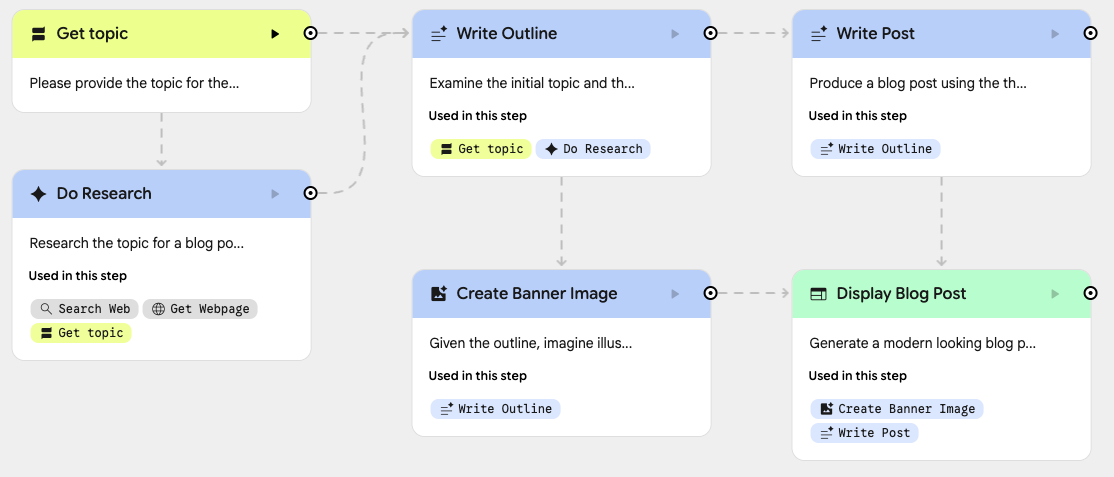Run the Get topic step play arrow
1114x477 pixels.
[275, 34]
